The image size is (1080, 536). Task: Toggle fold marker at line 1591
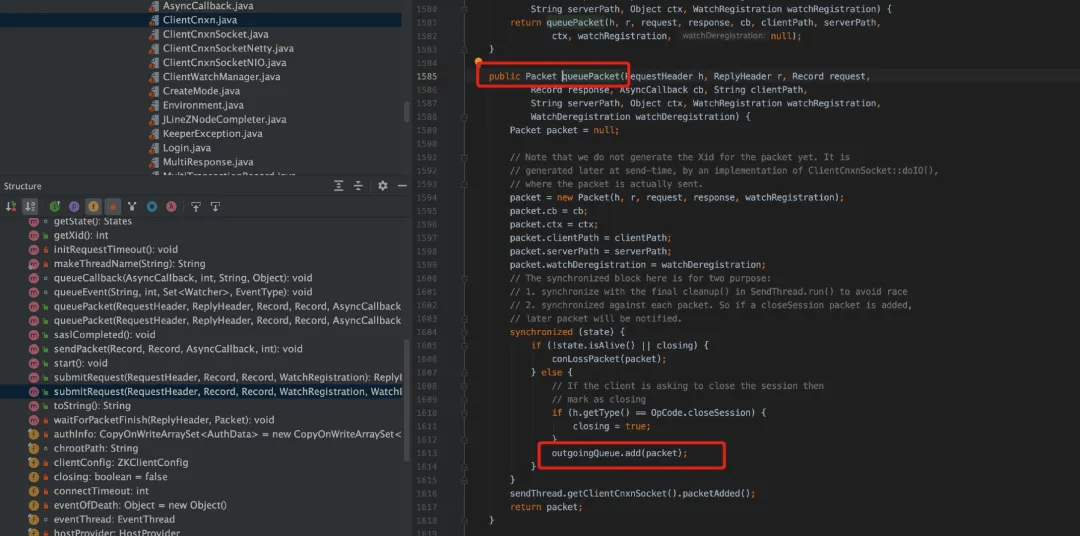click(x=464, y=157)
